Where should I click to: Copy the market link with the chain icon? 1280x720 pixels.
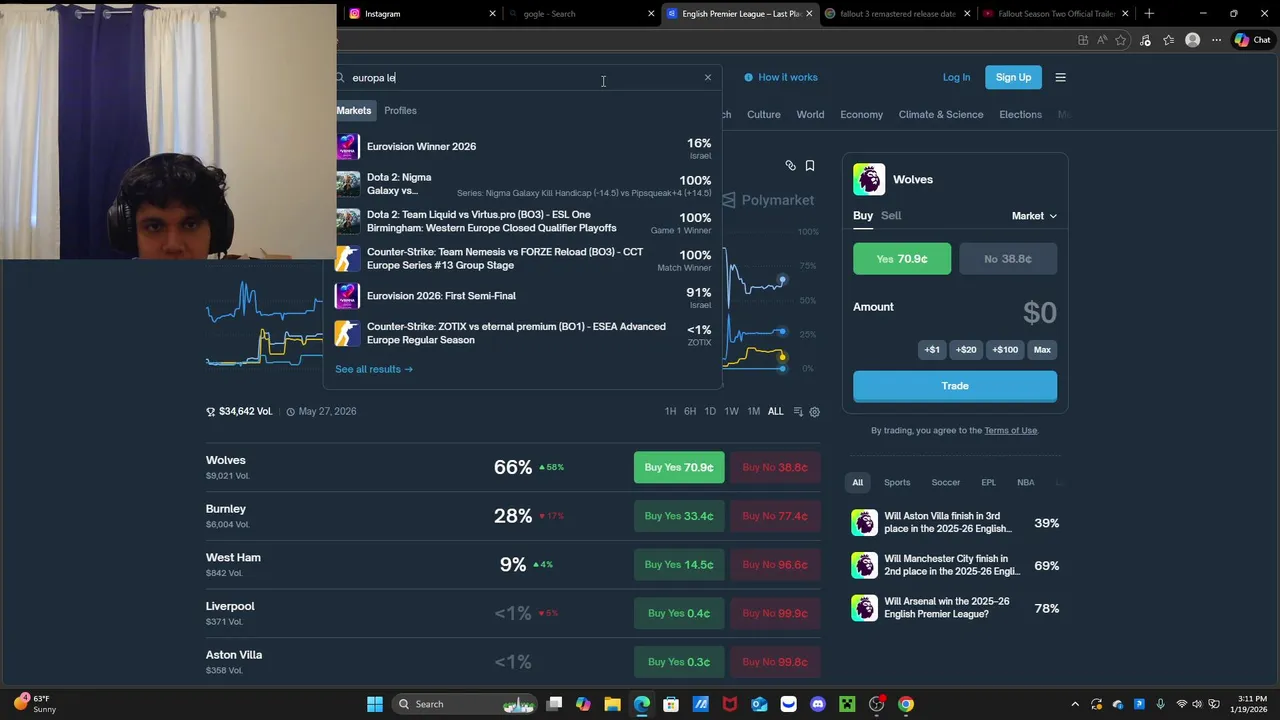click(x=790, y=165)
